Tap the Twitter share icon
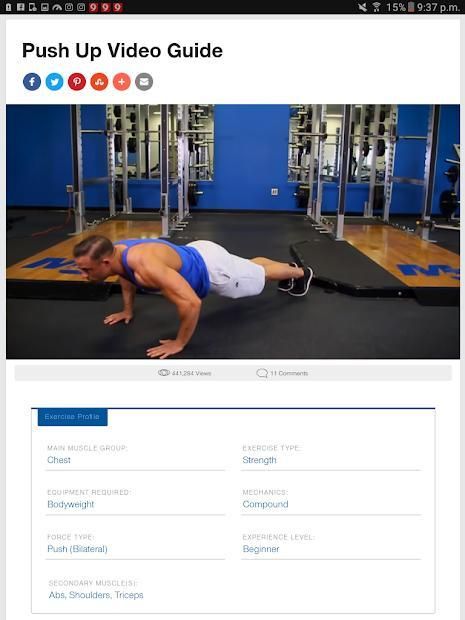Screen dimensions: 465x620 [x=55, y=82]
